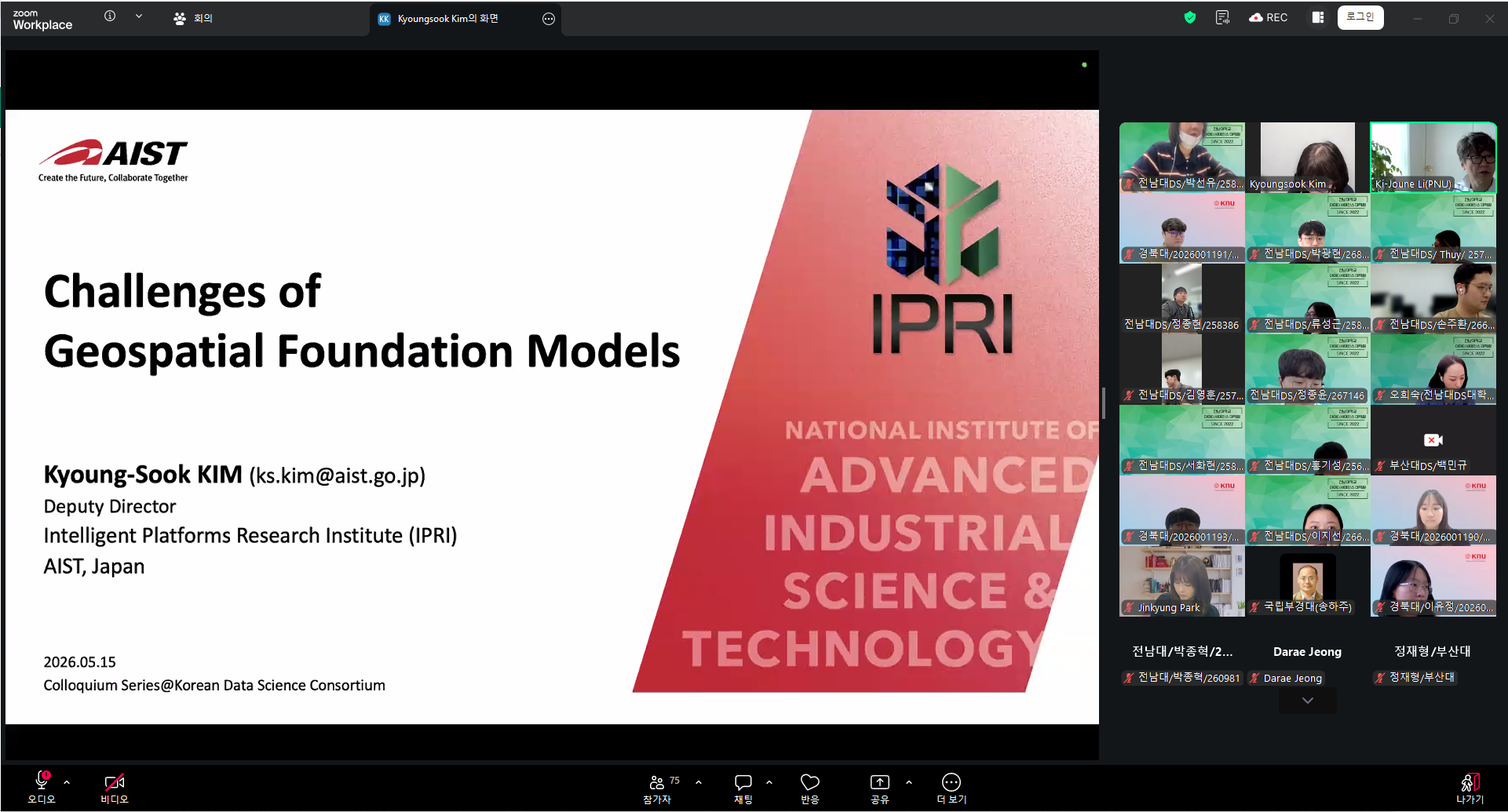Select the 경북대/2026001191 video tile
This screenshot has width=1508, height=812.
pos(1182,228)
